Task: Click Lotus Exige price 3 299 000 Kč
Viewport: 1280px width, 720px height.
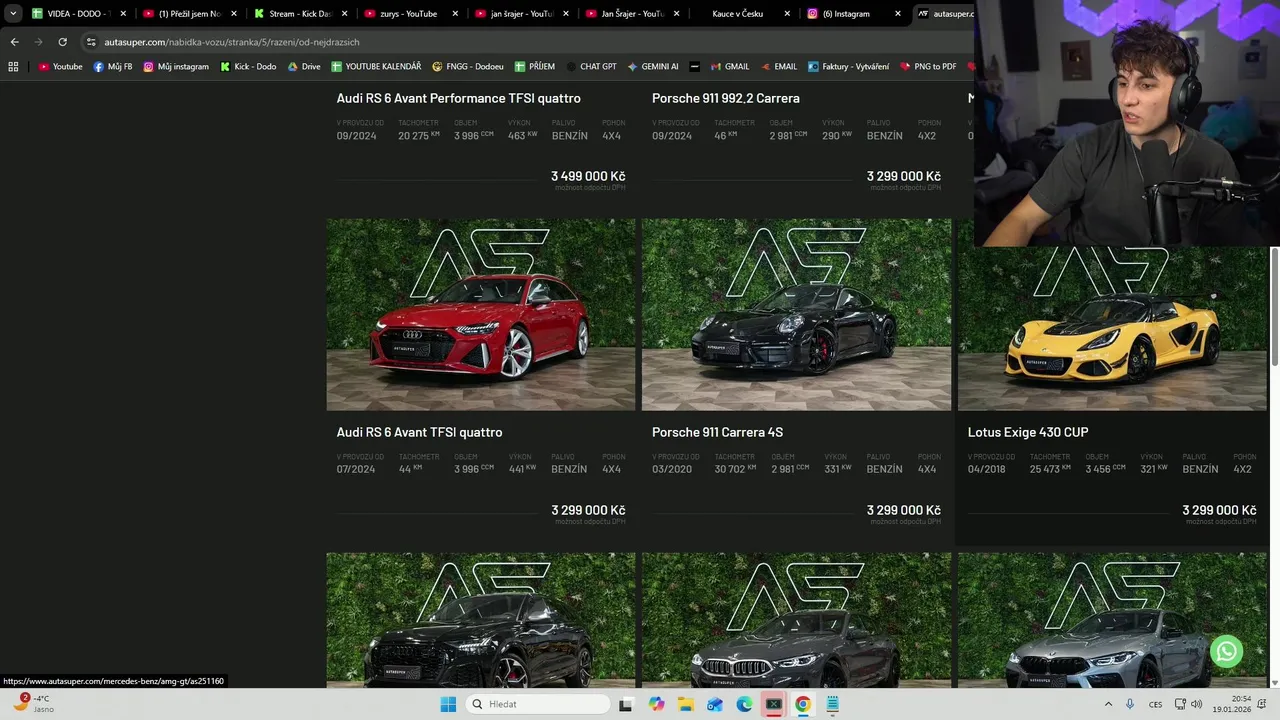Action: coord(1219,510)
